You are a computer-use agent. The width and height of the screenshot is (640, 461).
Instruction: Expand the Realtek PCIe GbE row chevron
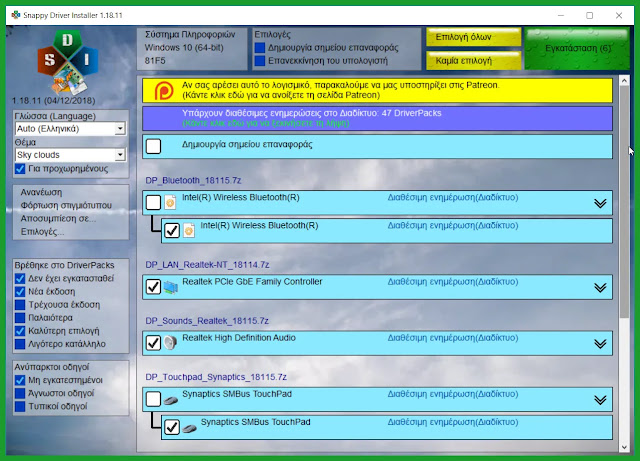coord(600,287)
